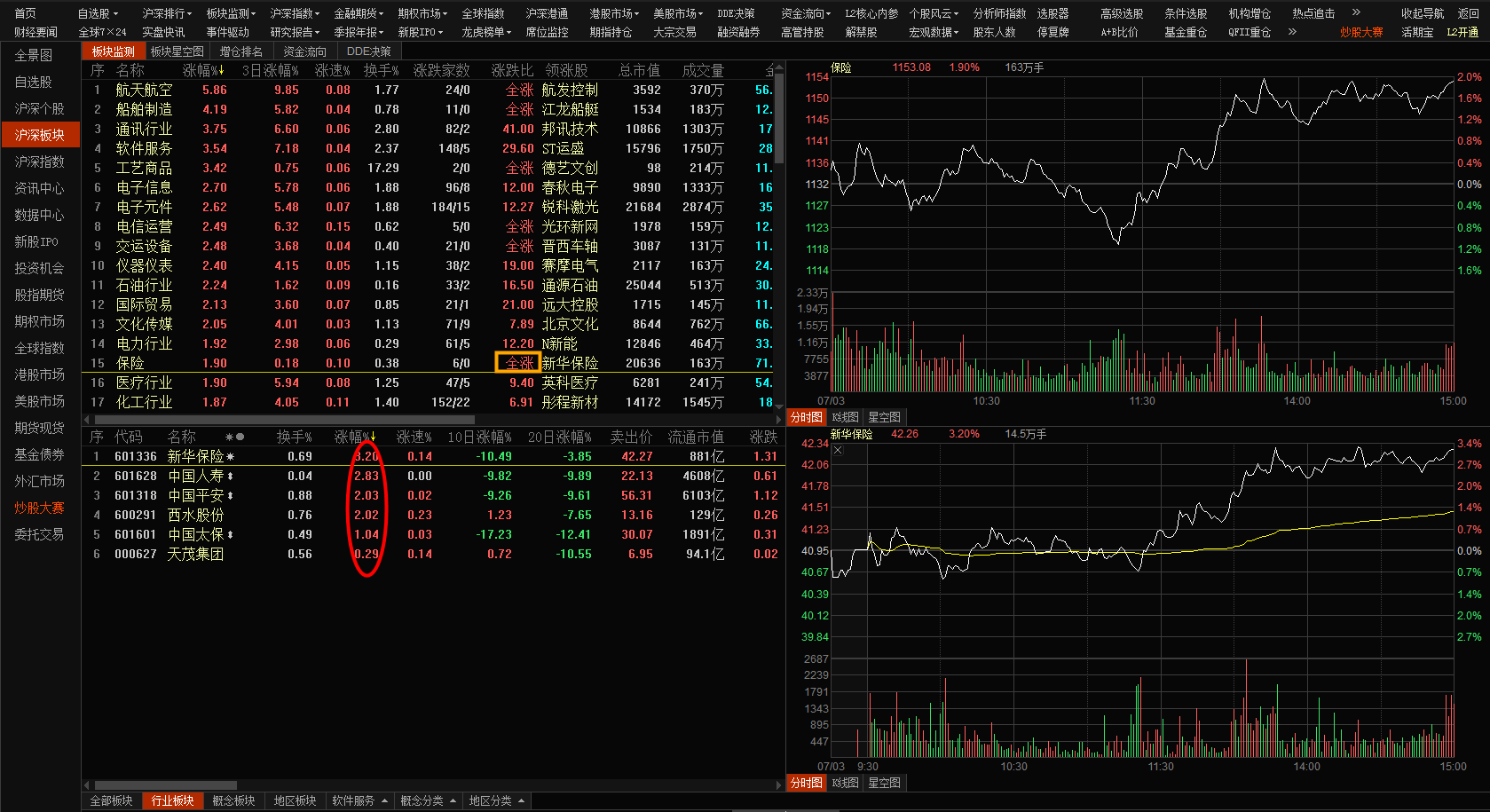Open the DDE决策 tab
Screen dimensions: 1490x812
[x=369, y=51]
